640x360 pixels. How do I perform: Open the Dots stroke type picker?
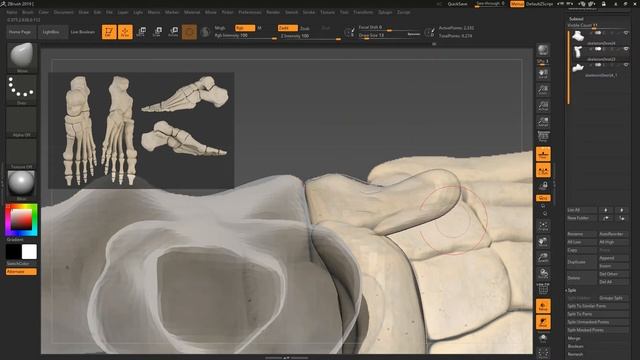click(22, 90)
